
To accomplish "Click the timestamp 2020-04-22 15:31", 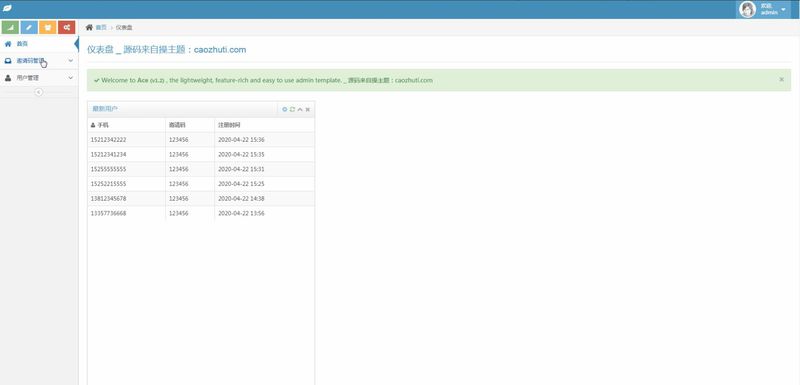I will 241,169.
